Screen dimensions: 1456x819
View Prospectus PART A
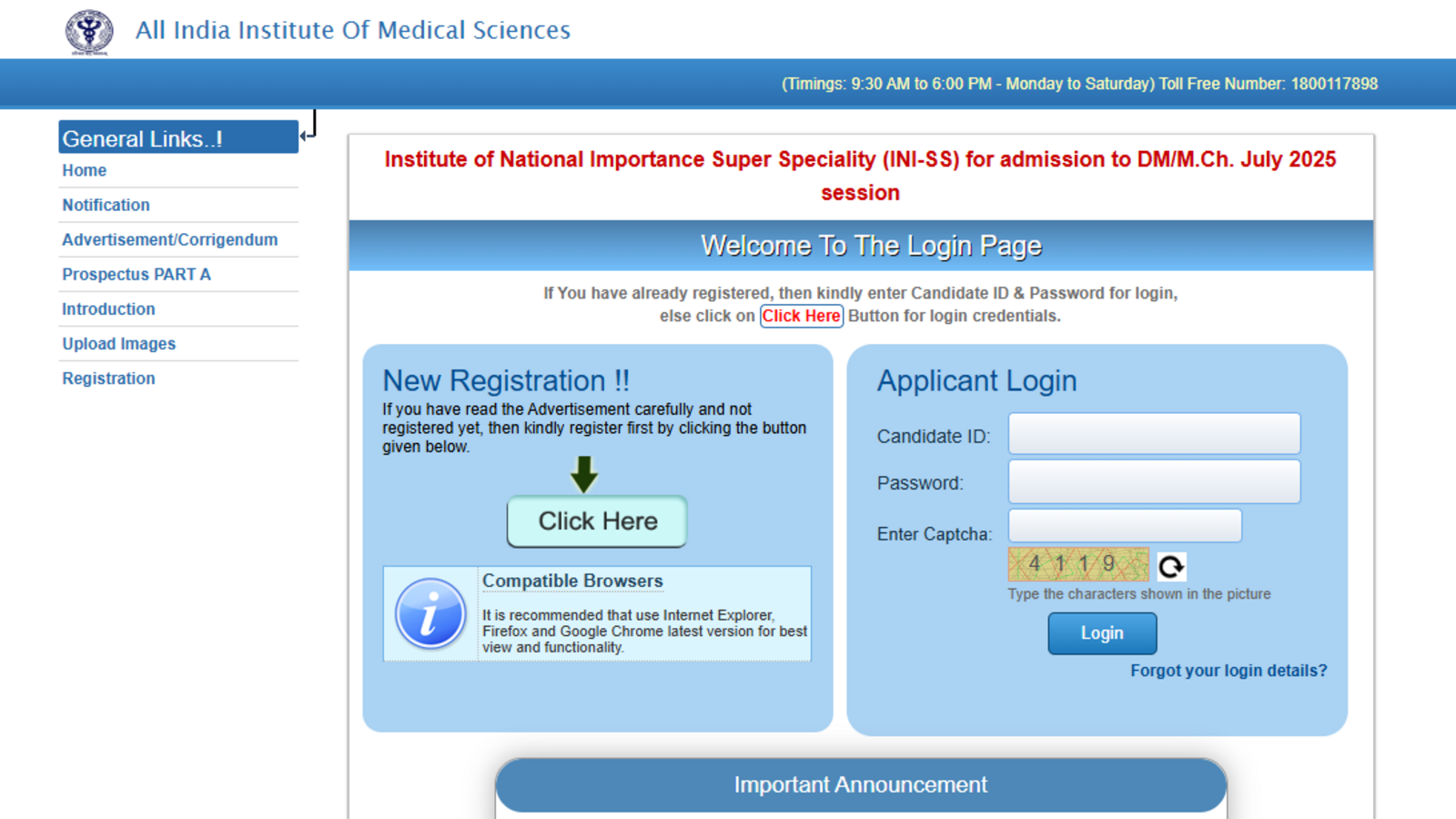[136, 274]
